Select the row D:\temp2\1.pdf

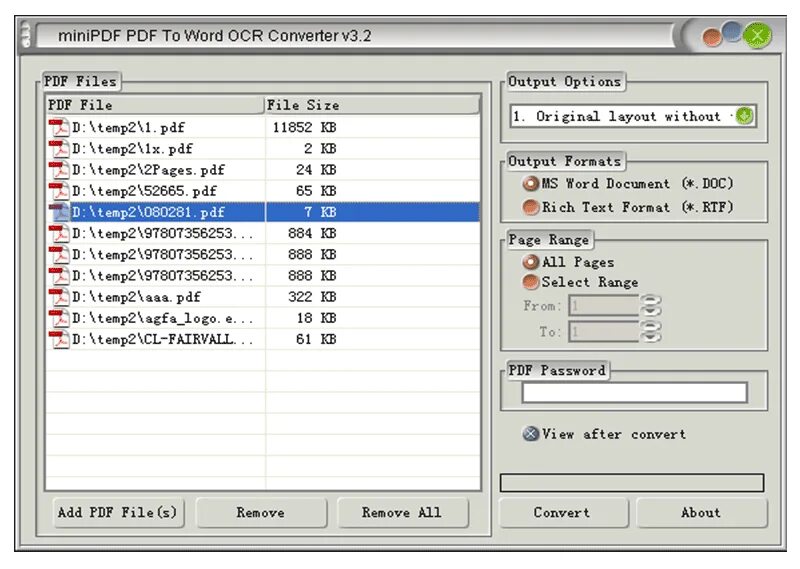pyautogui.click(x=263, y=128)
